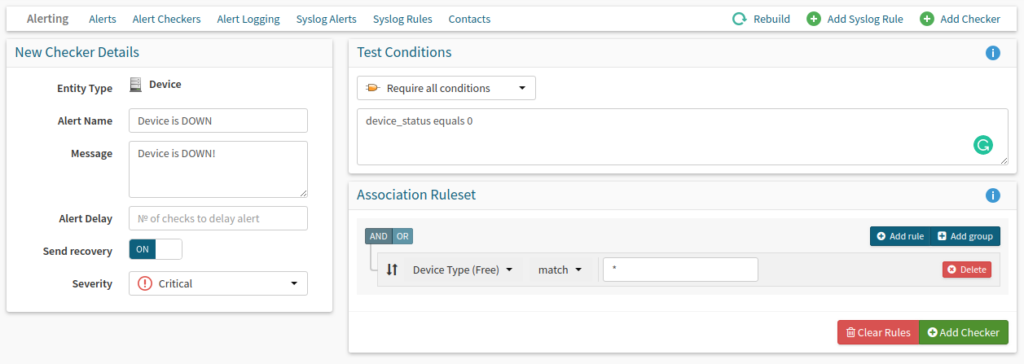Click the red Critical severity exclamation icon
This screenshot has width=1024, height=364.
pyautogui.click(x=145, y=284)
